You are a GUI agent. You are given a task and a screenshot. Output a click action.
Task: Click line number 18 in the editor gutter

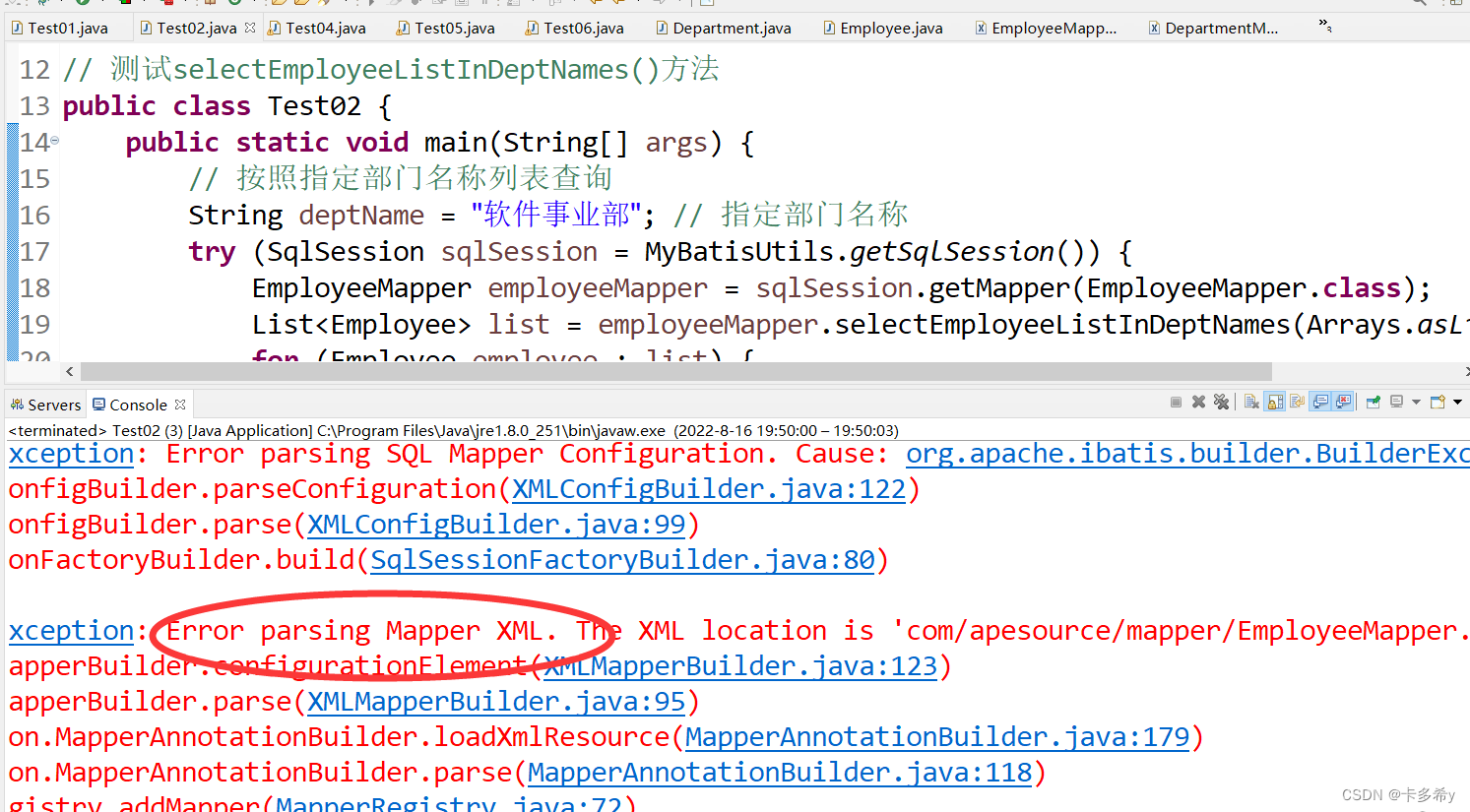click(x=34, y=288)
